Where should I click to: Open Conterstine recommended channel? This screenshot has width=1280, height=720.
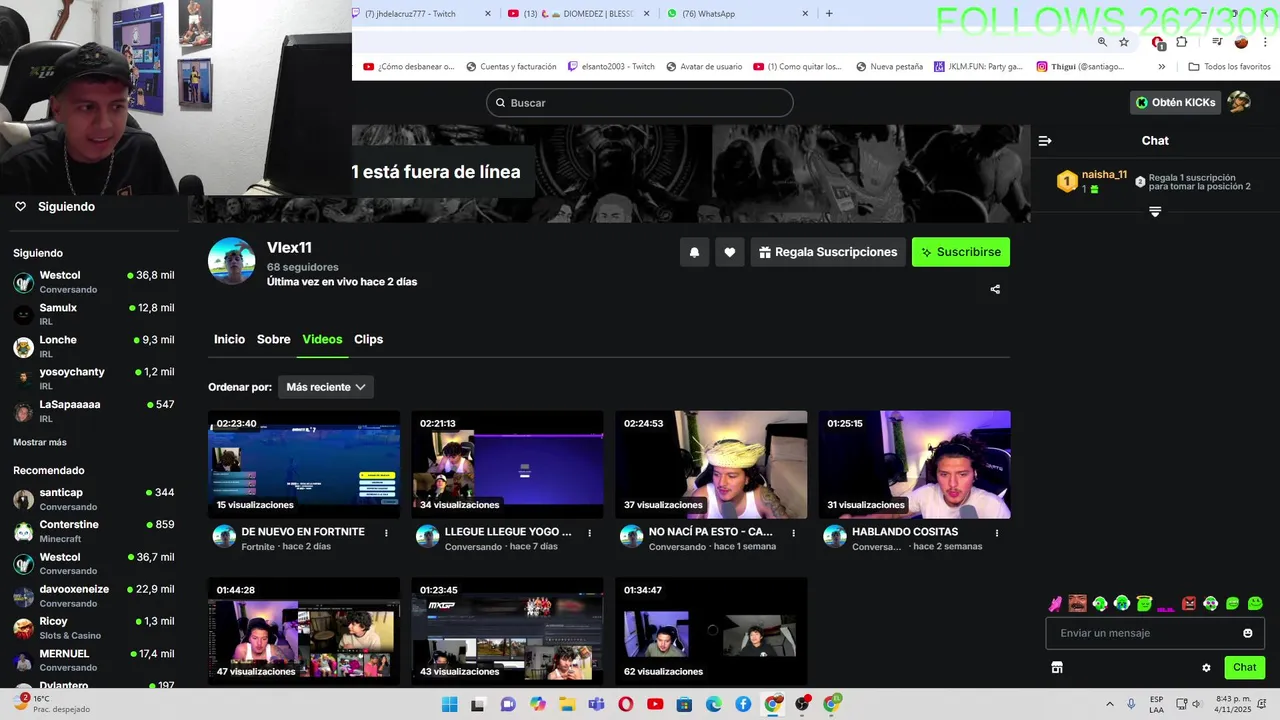coord(94,531)
